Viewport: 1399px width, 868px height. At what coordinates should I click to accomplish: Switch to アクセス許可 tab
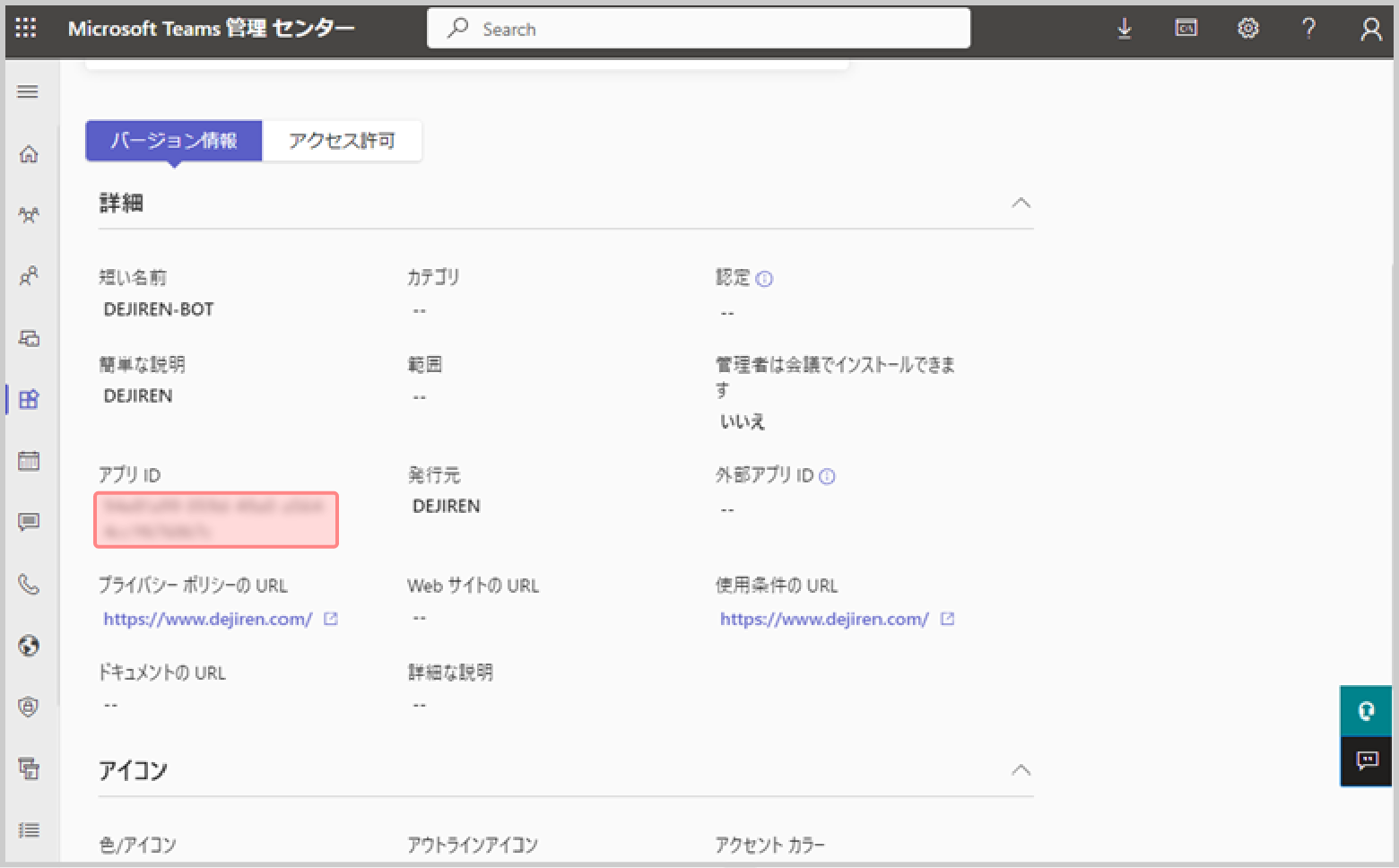pyautogui.click(x=342, y=141)
